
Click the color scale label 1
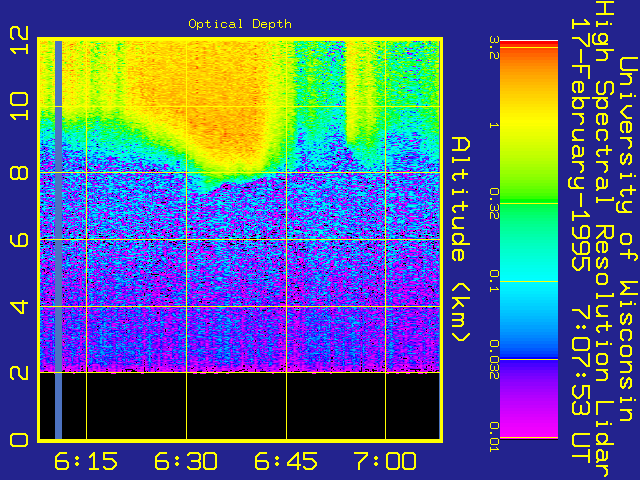tap(494, 125)
